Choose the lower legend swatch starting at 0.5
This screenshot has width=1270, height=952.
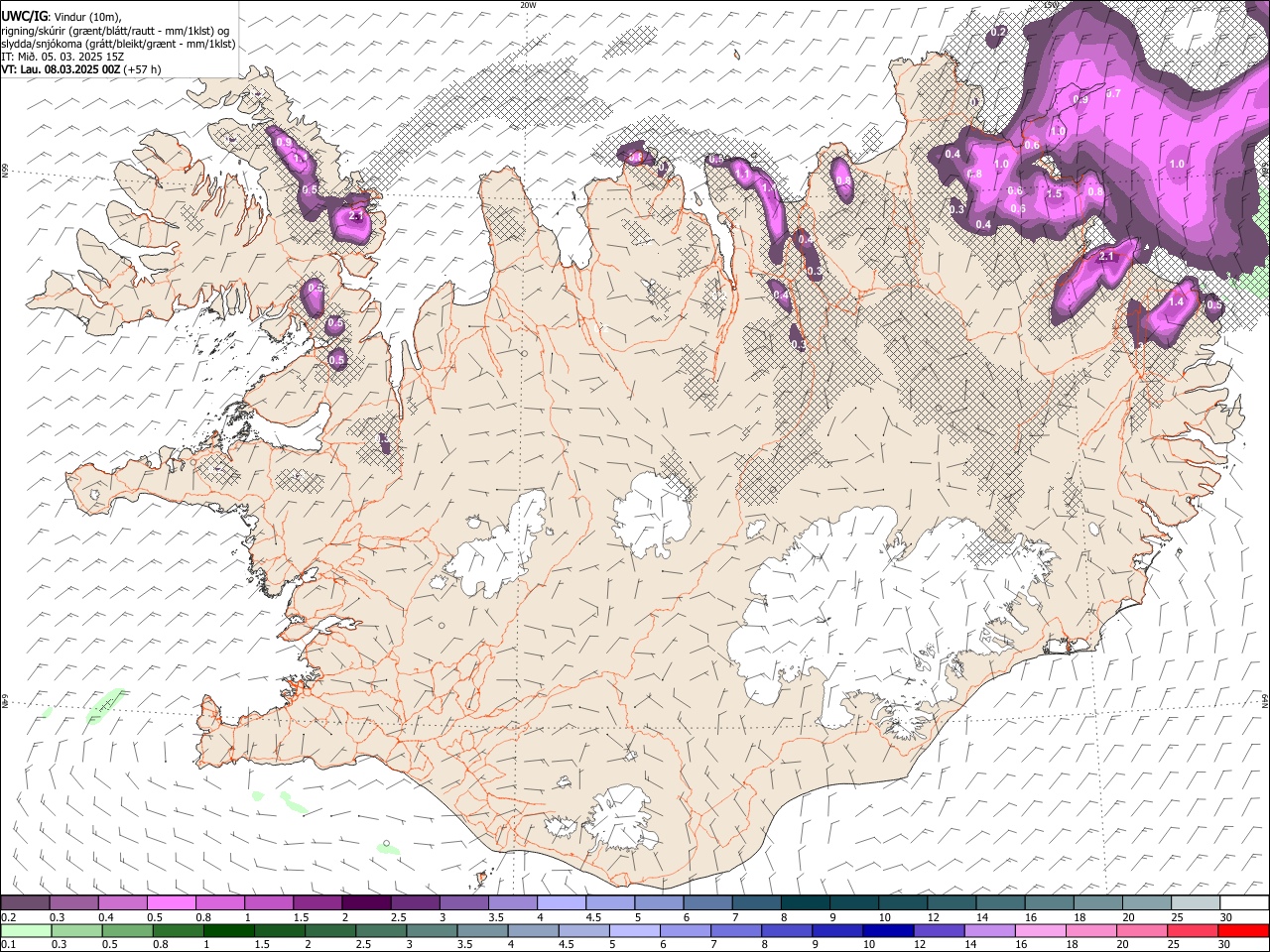(127, 930)
